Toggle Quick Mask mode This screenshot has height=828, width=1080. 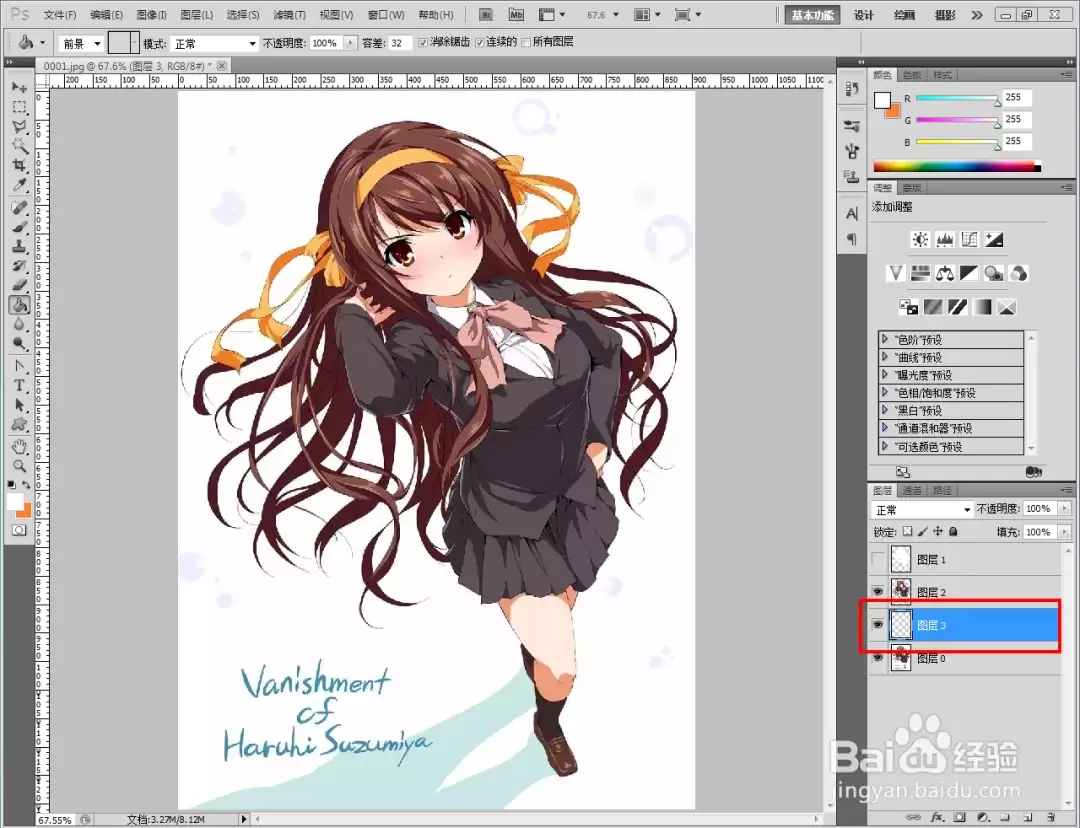click(x=19, y=530)
